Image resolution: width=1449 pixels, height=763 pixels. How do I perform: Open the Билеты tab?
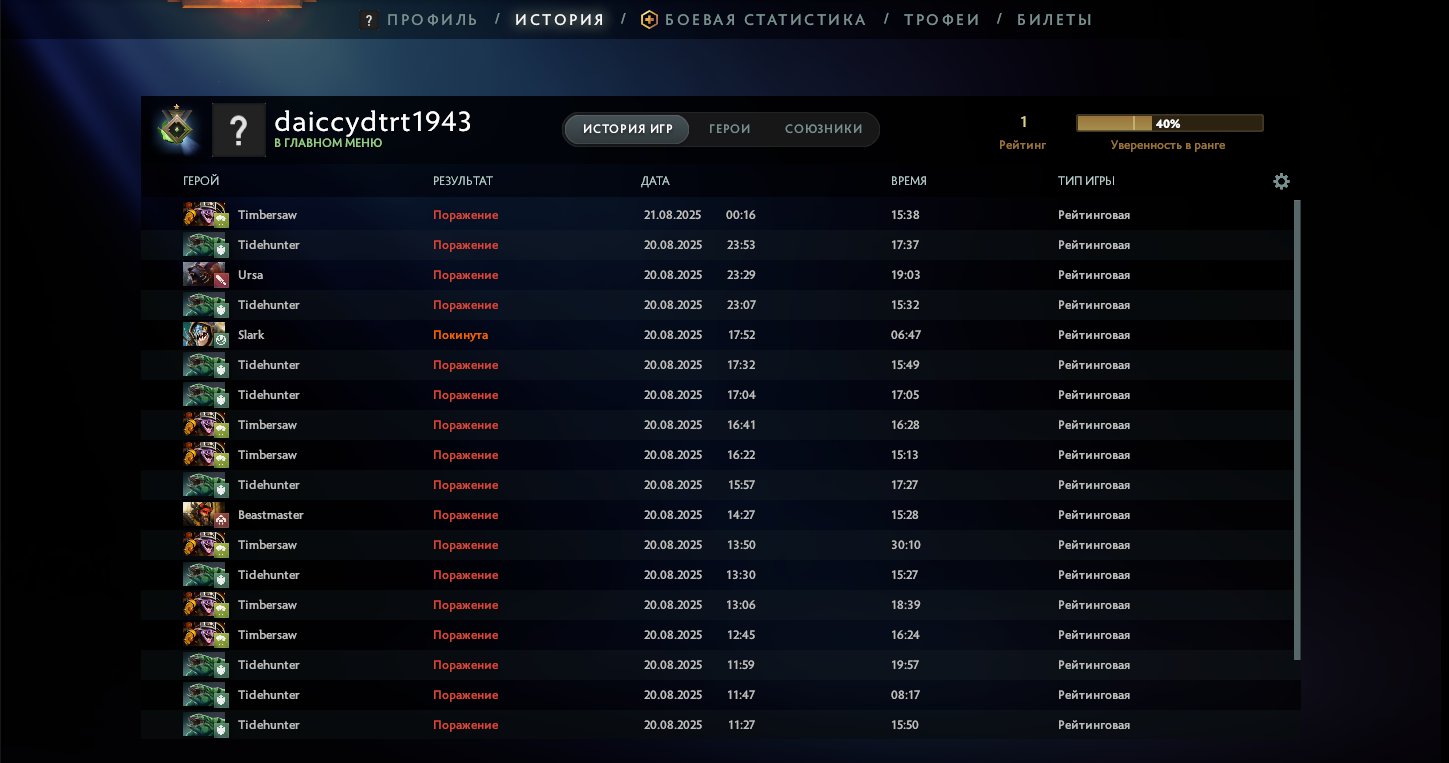point(1054,20)
